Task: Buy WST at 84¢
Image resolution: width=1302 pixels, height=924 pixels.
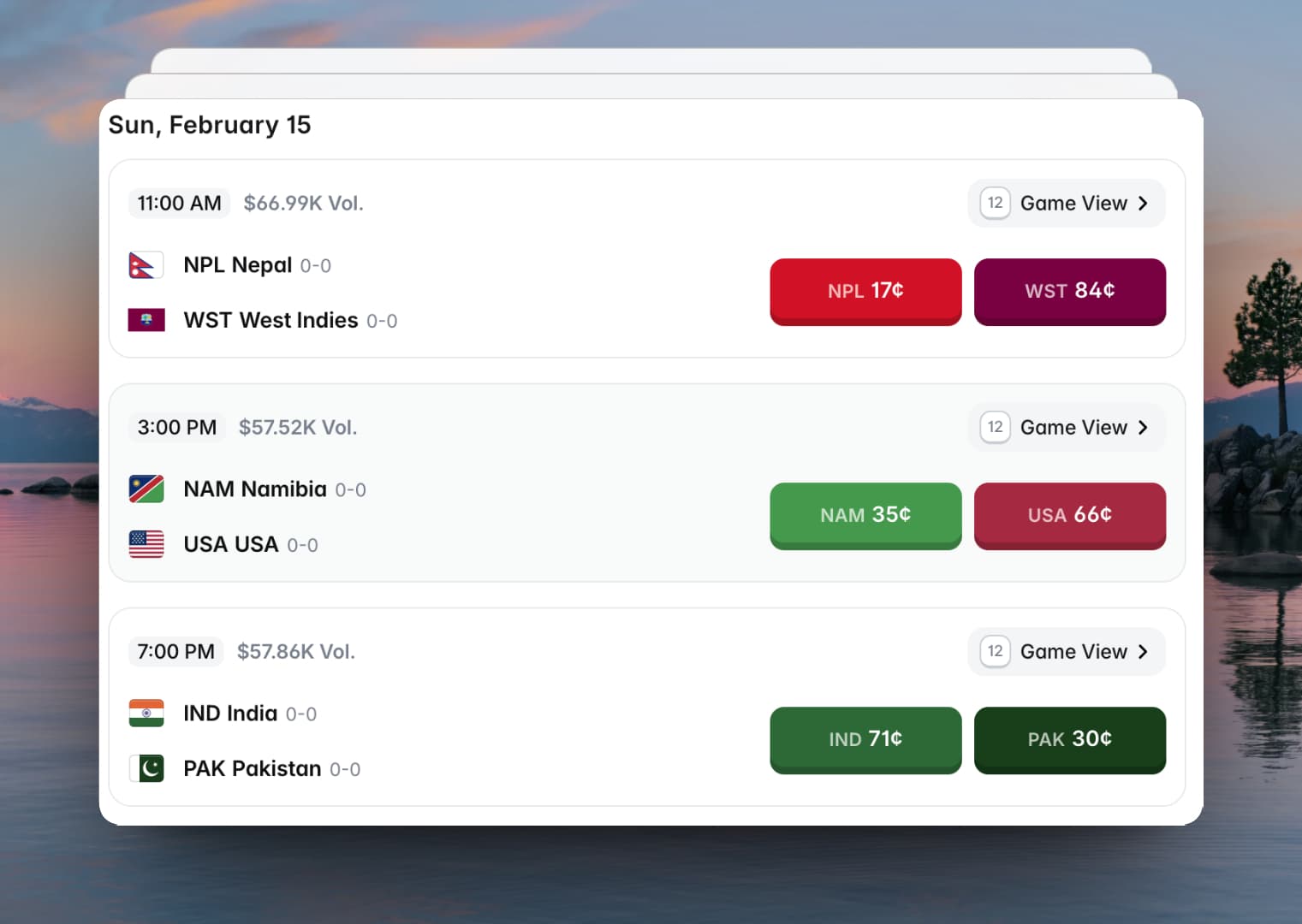Action: pos(1069,291)
